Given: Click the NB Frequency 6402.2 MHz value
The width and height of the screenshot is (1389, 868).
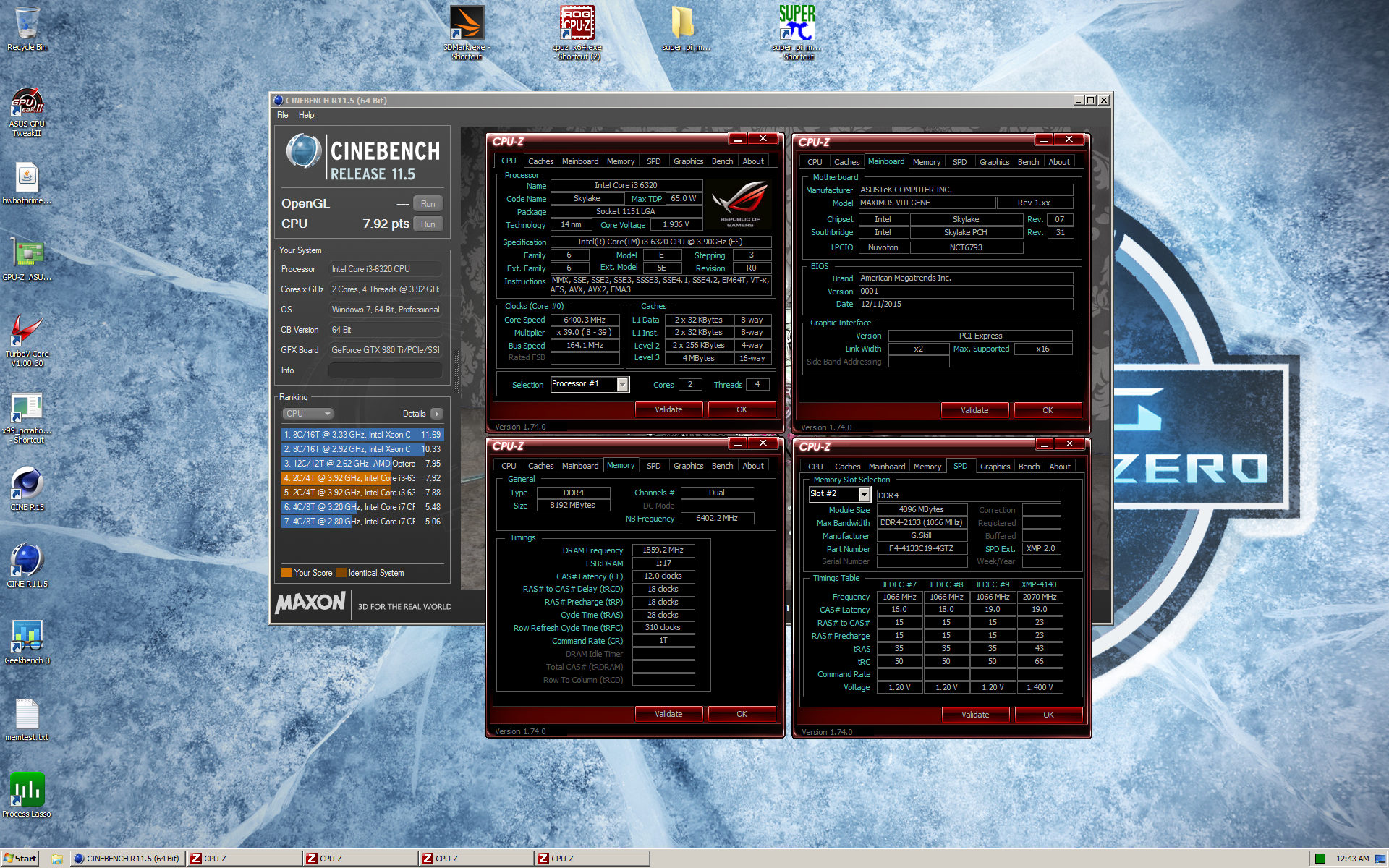Looking at the screenshot, I should 716,519.
